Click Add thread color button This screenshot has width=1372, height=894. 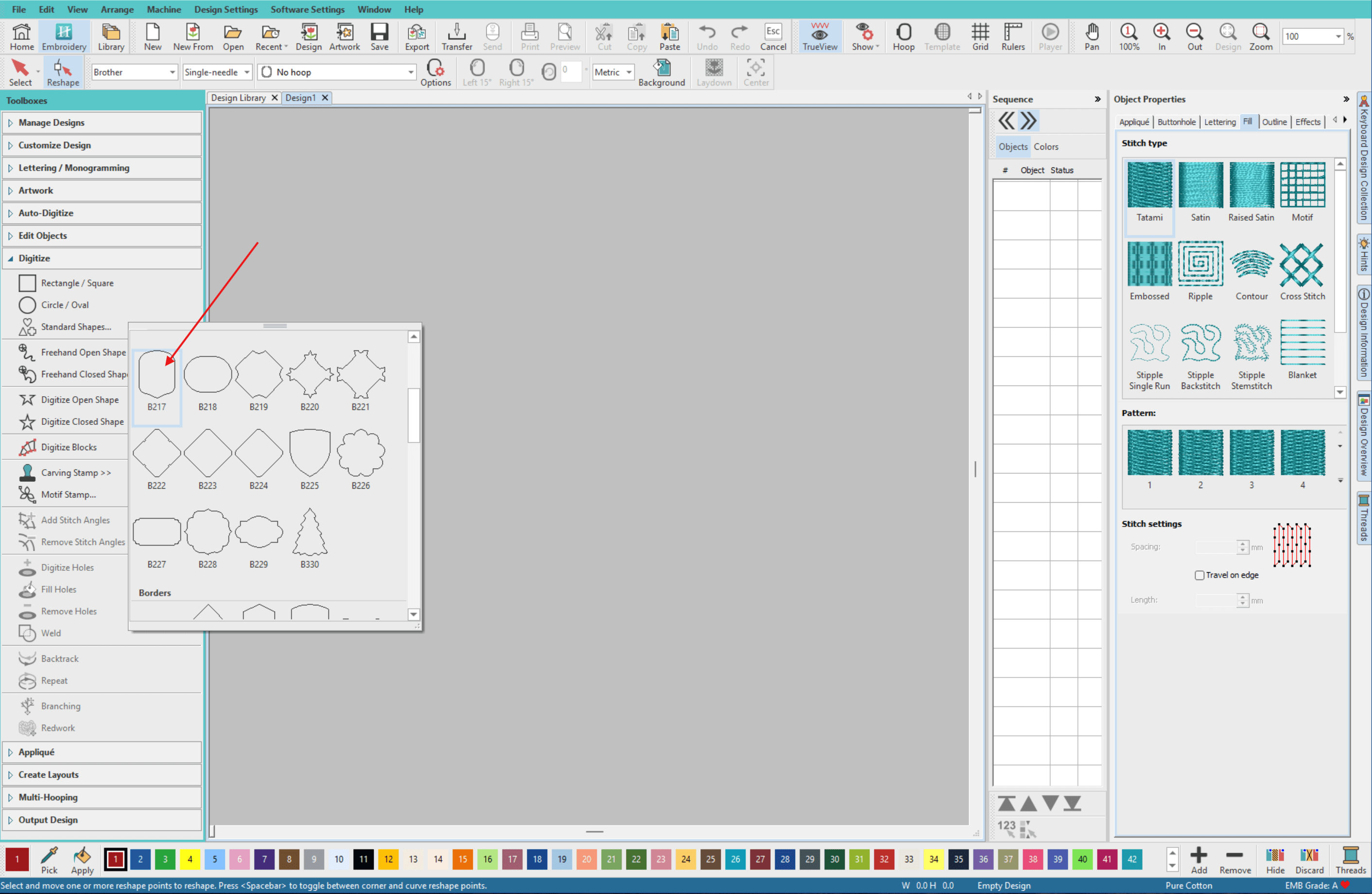point(1198,859)
